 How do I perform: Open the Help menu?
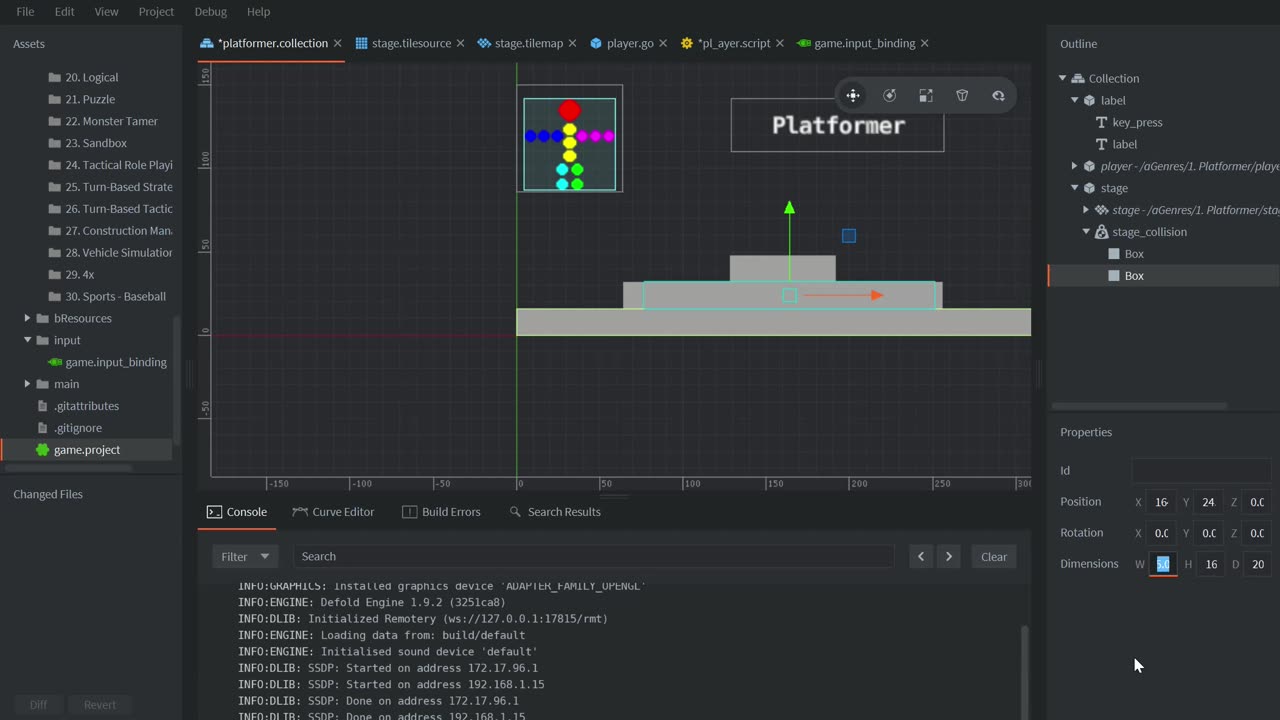click(x=258, y=12)
